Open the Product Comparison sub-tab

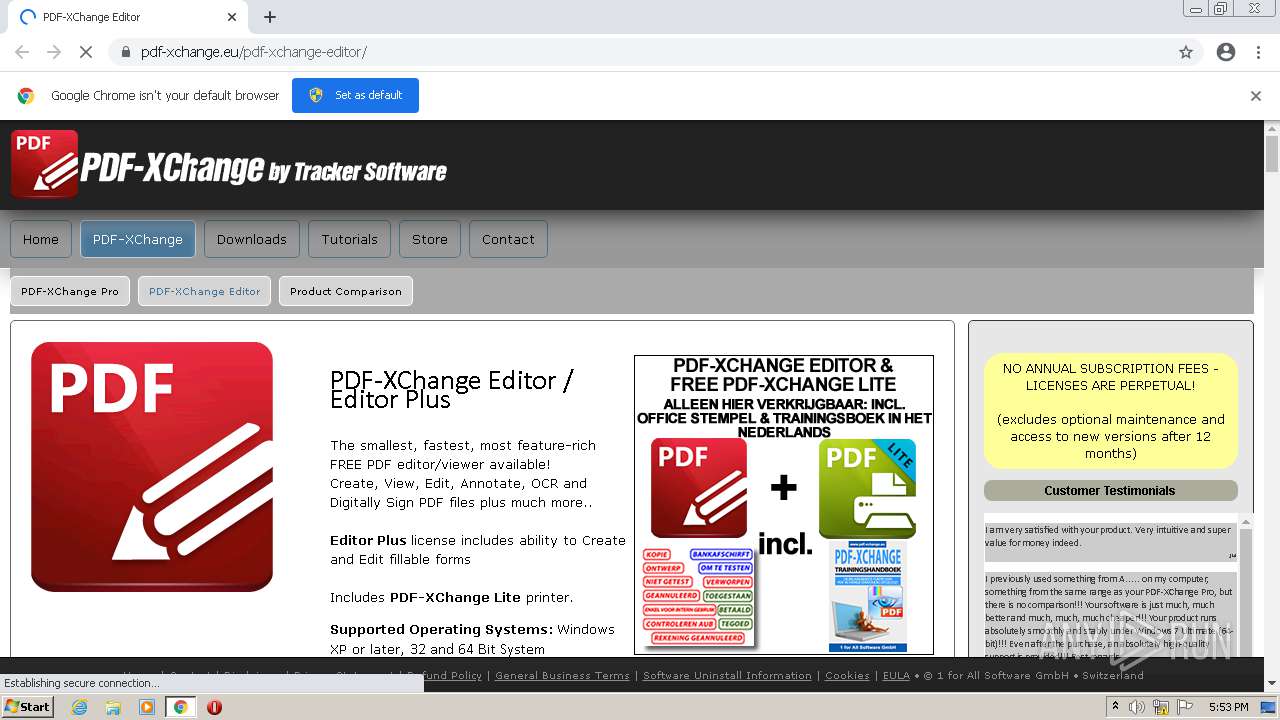click(346, 291)
